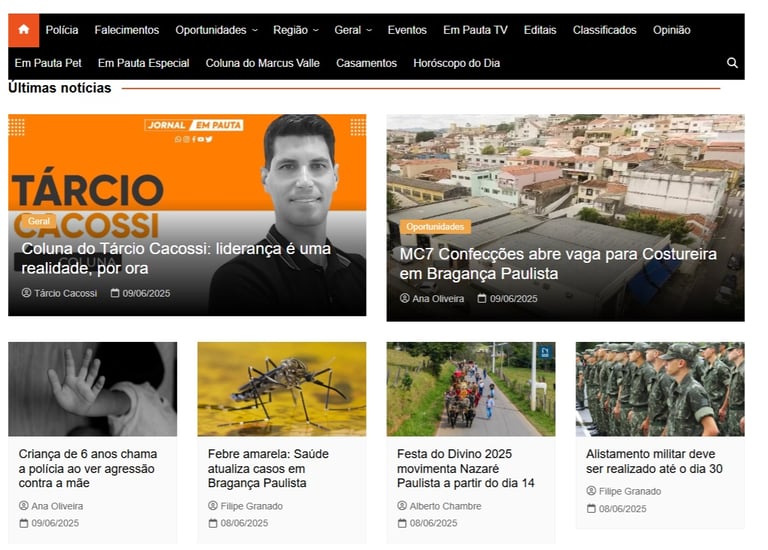This screenshot has height=550, width=768.
Task: Open Casamentos menu item
Action: pos(366,63)
